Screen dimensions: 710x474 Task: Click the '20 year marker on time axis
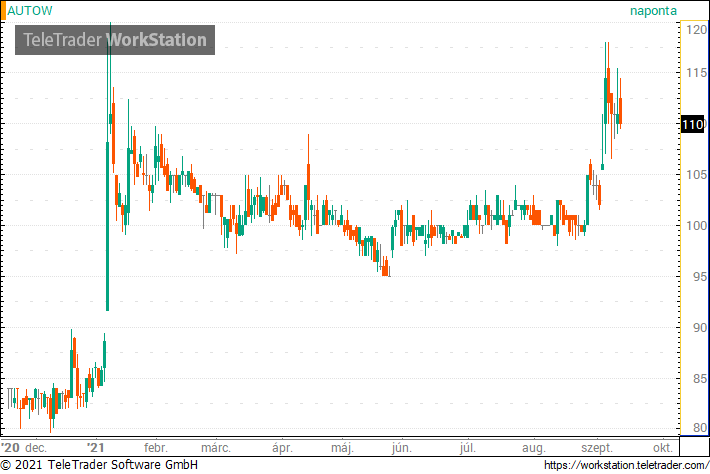coord(10,448)
